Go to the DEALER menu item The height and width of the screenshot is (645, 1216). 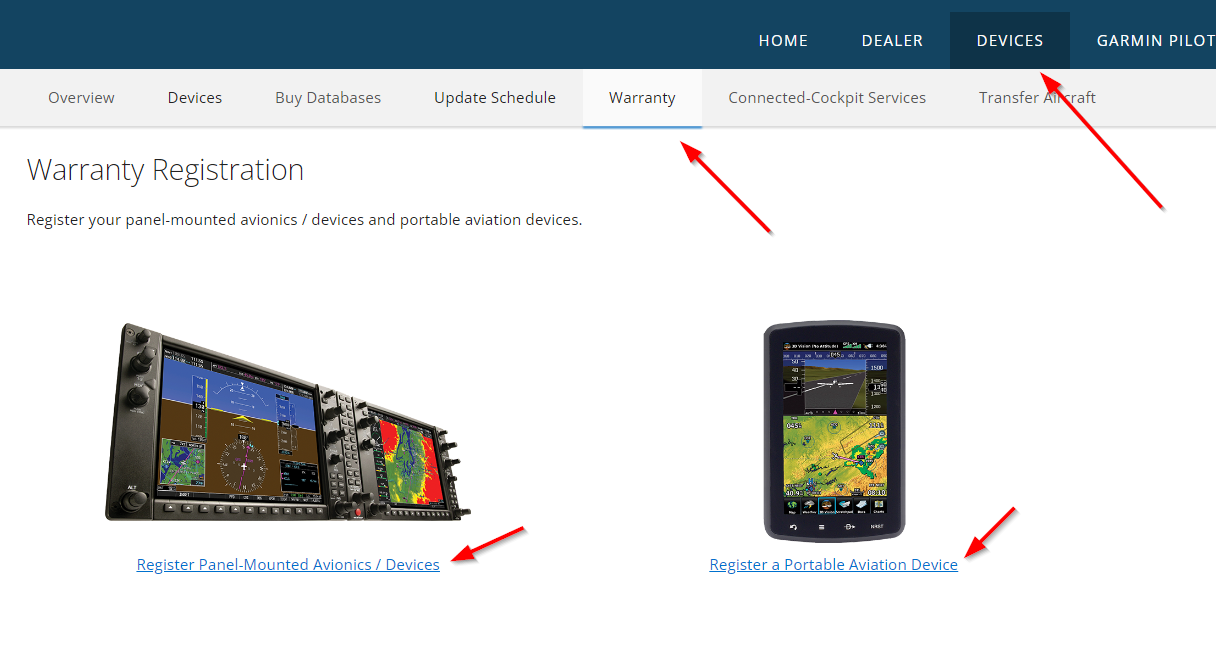[x=892, y=41]
